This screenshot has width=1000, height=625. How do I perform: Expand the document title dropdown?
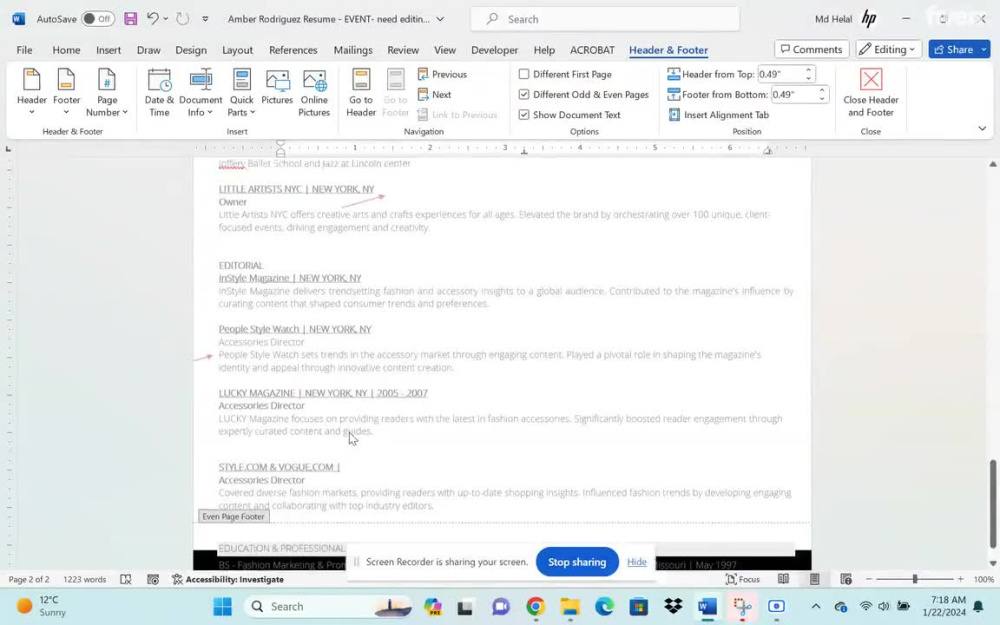(440, 19)
